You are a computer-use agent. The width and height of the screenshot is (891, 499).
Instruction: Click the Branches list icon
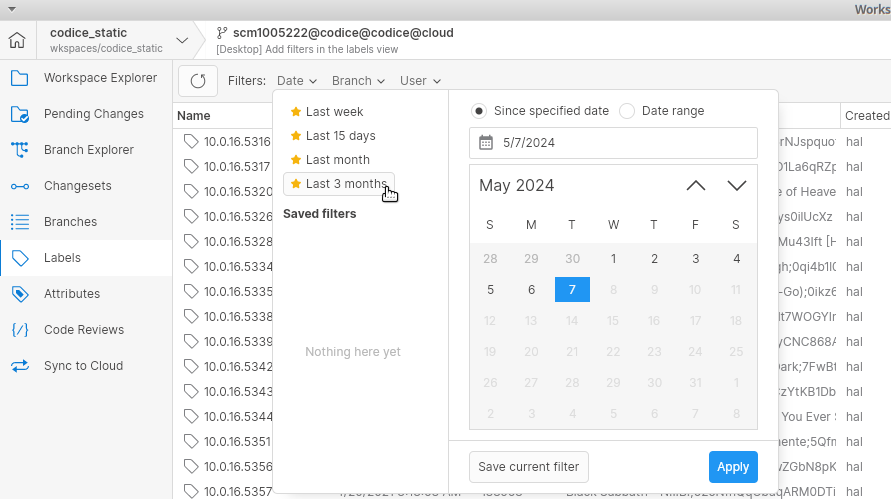[x=20, y=222]
